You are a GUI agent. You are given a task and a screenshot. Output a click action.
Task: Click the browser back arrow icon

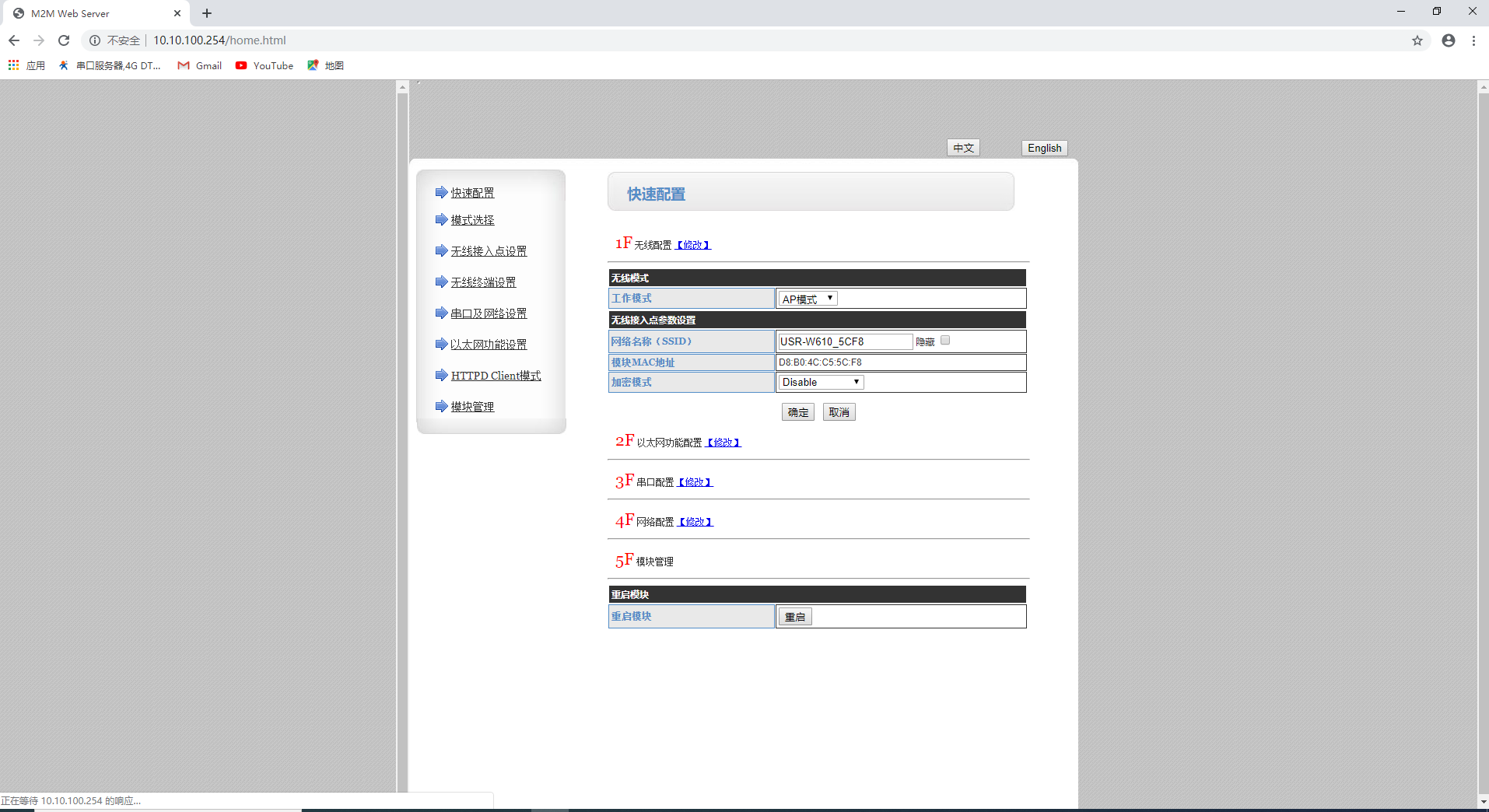click(x=14, y=40)
